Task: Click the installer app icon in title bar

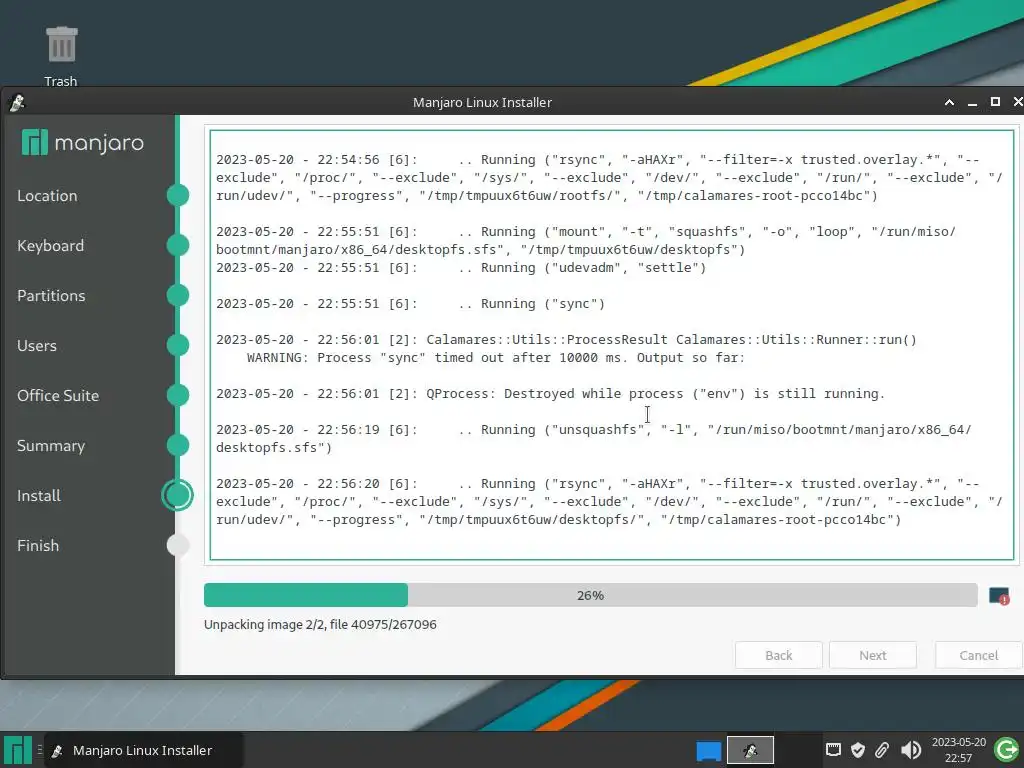Action: pyautogui.click(x=17, y=103)
